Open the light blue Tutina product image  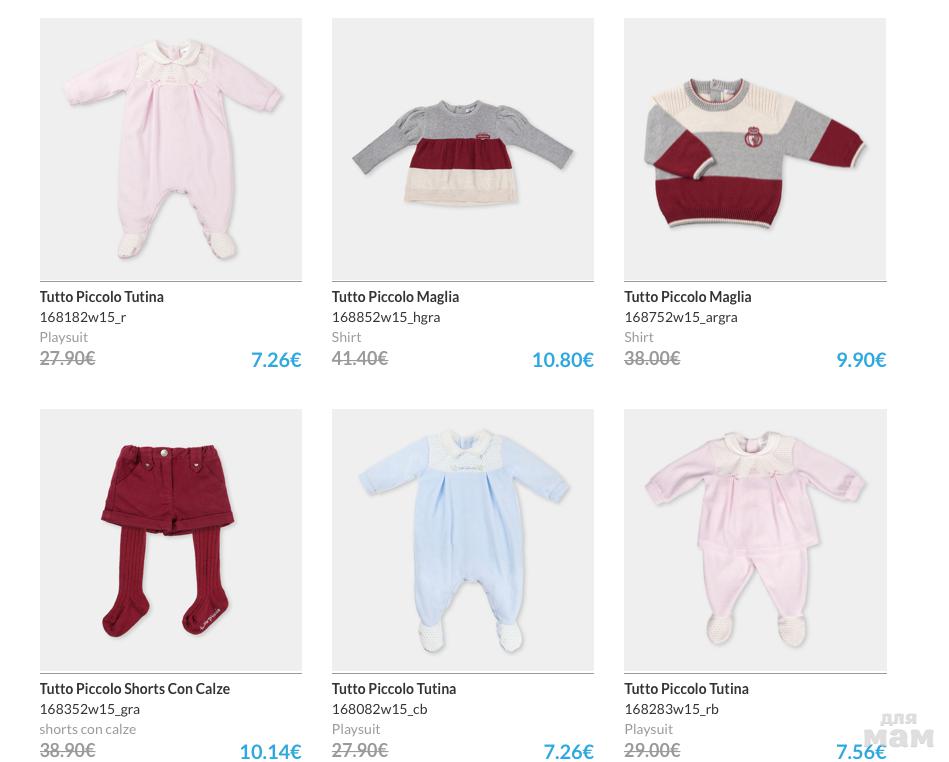coord(462,540)
